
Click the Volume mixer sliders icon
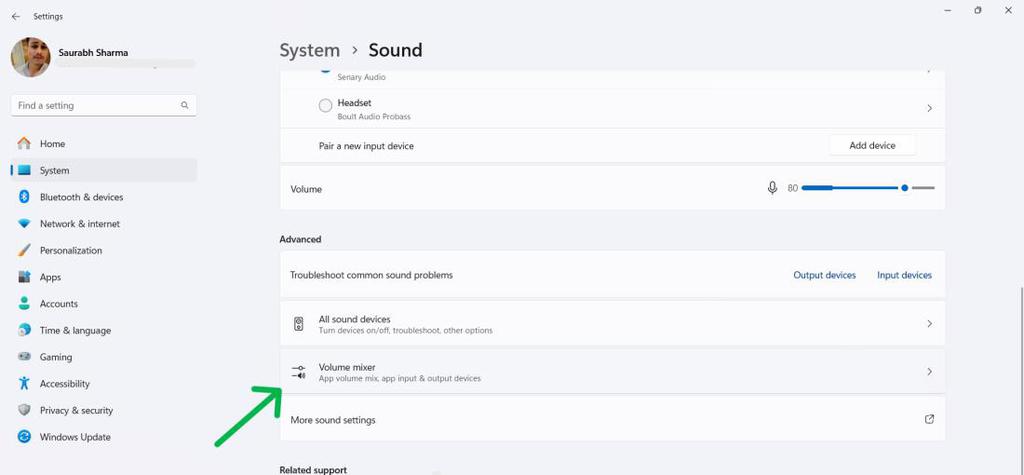coord(299,372)
